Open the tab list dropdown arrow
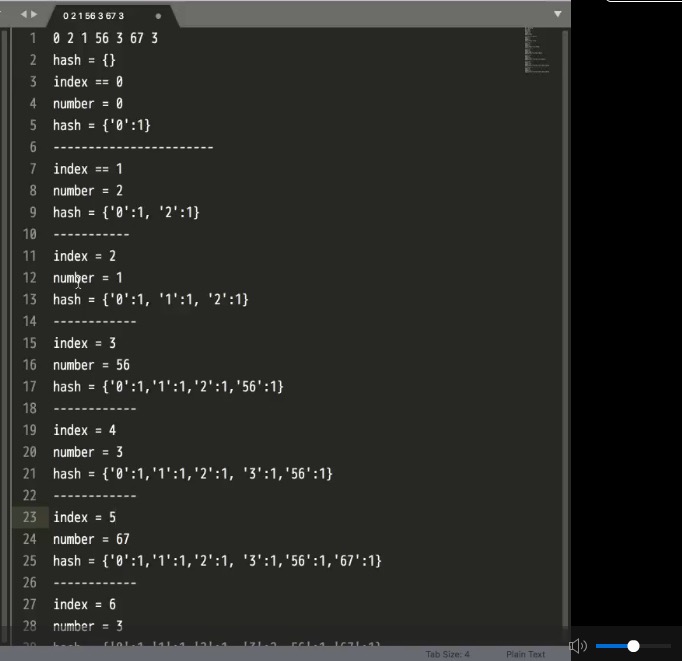The image size is (682, 661). click(558, 14)
